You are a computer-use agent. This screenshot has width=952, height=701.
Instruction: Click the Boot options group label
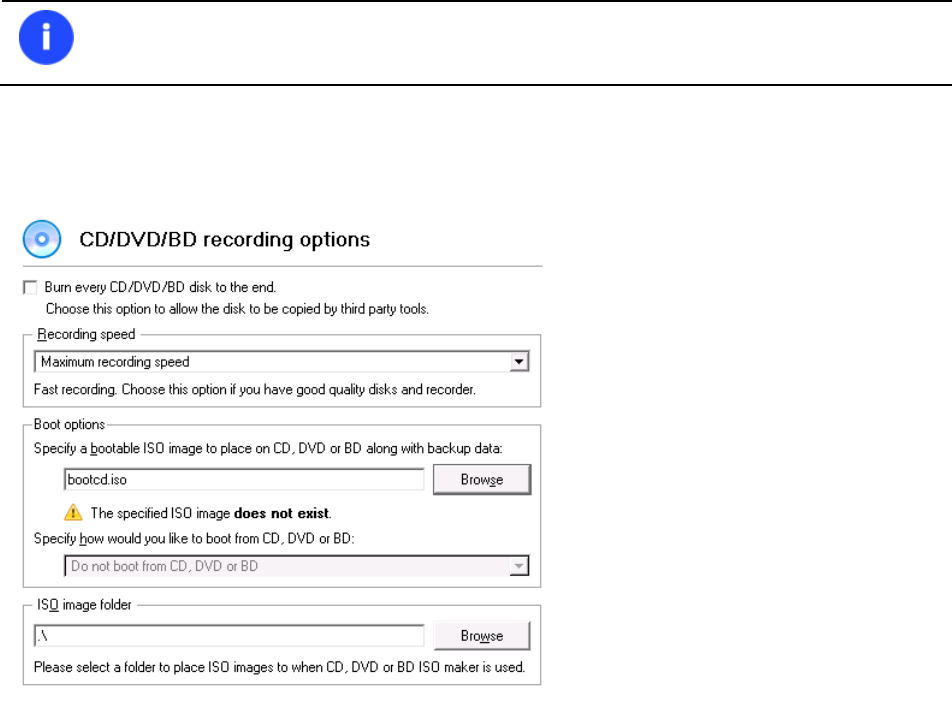click(x=69, y=424)
